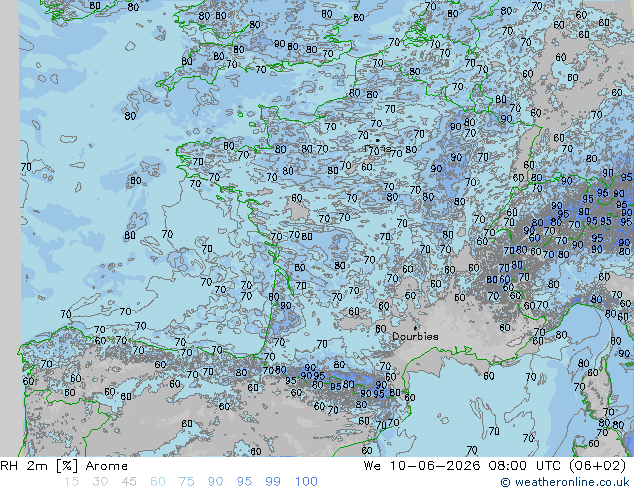634x490 pixels.
Task: Click the legend value 60
Action: [x=158, y=482]
